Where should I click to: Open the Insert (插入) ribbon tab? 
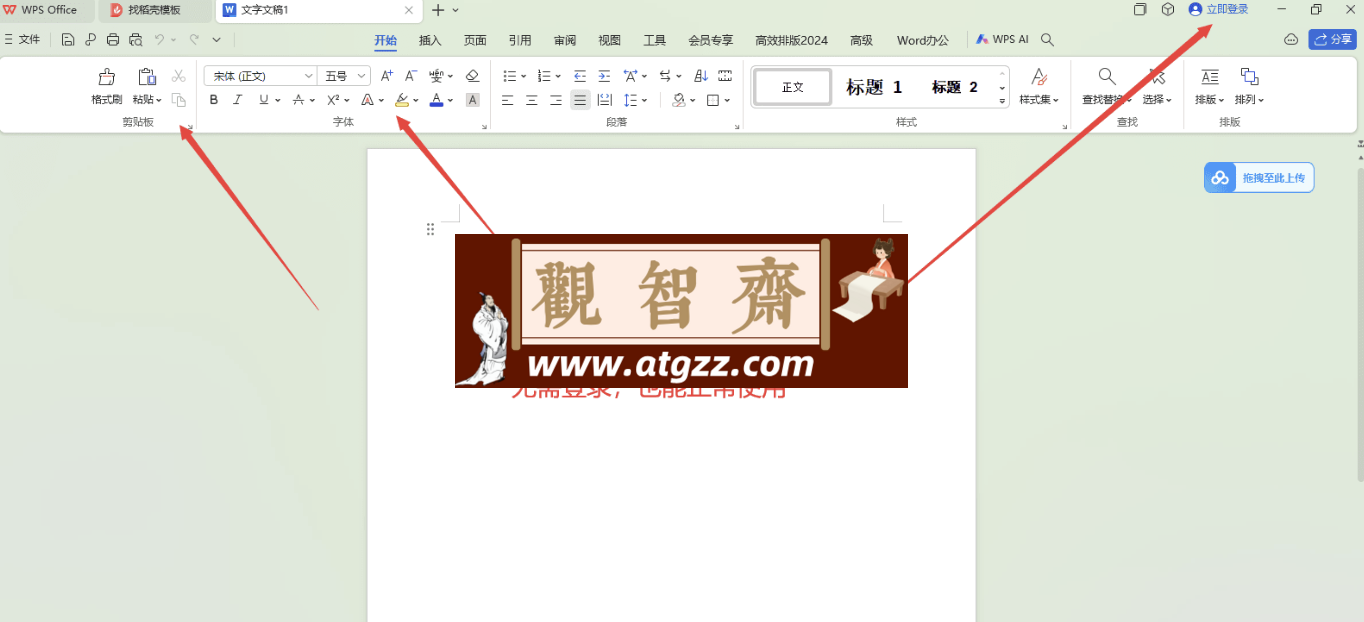tap(430, 40)
